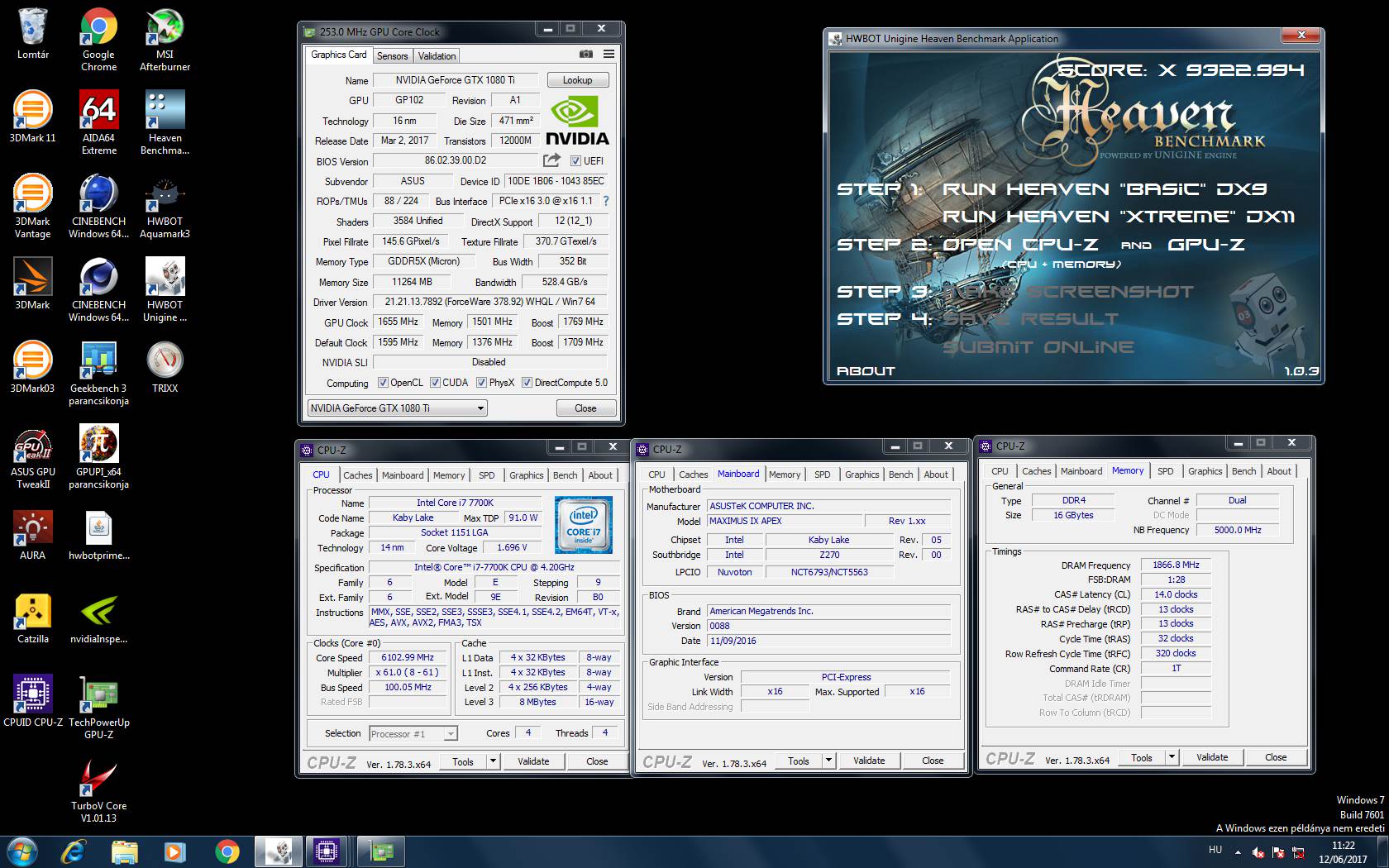Open Graphics tab in CPU-Z Memory window
Image resolution: width=1389 pixels, height=868 pixels.
pyautogui.click(x=1205, y=471)
